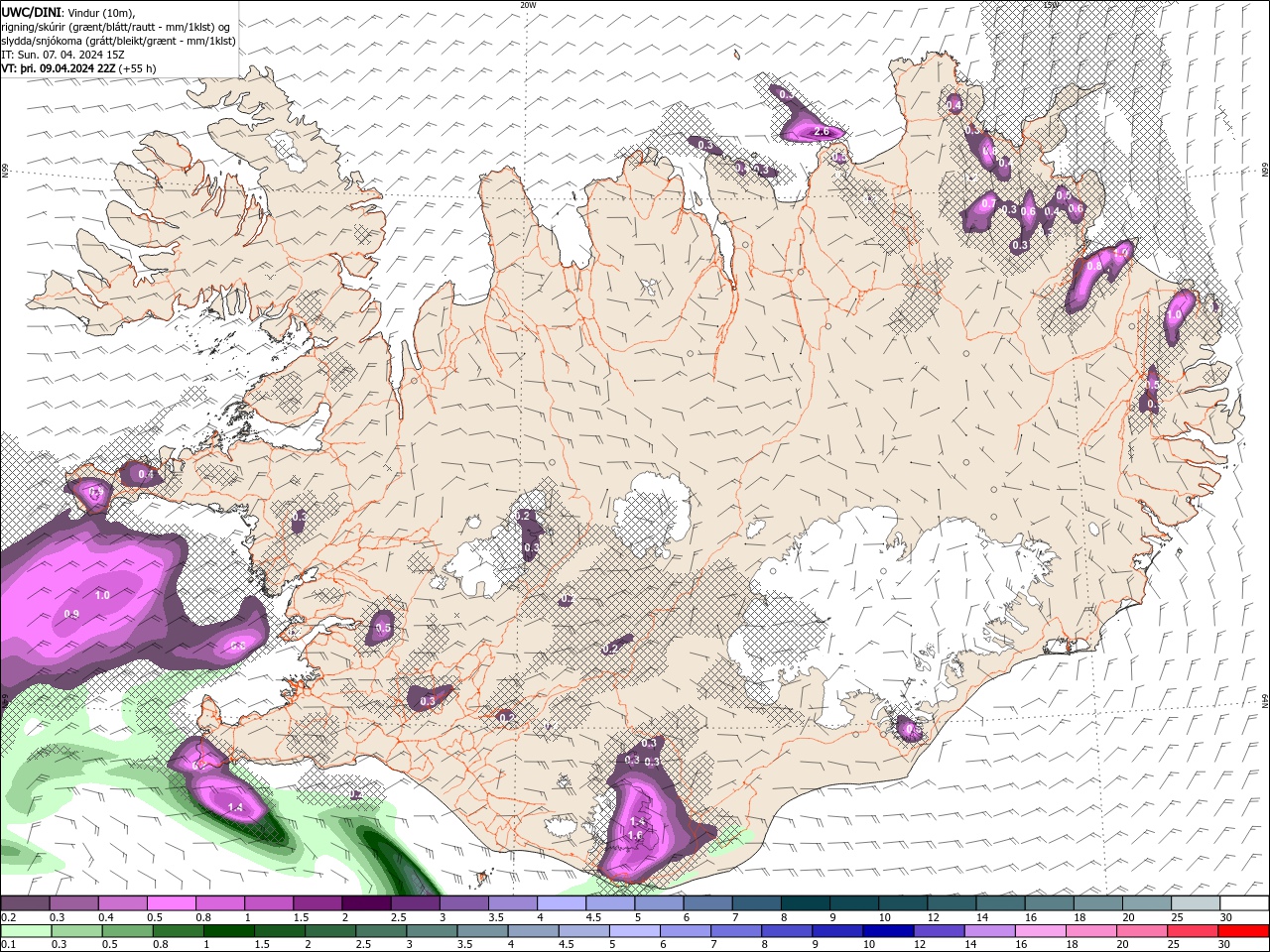
Task: Pick the red rain legend swatch after 30
Action: tap(1242, 931)
